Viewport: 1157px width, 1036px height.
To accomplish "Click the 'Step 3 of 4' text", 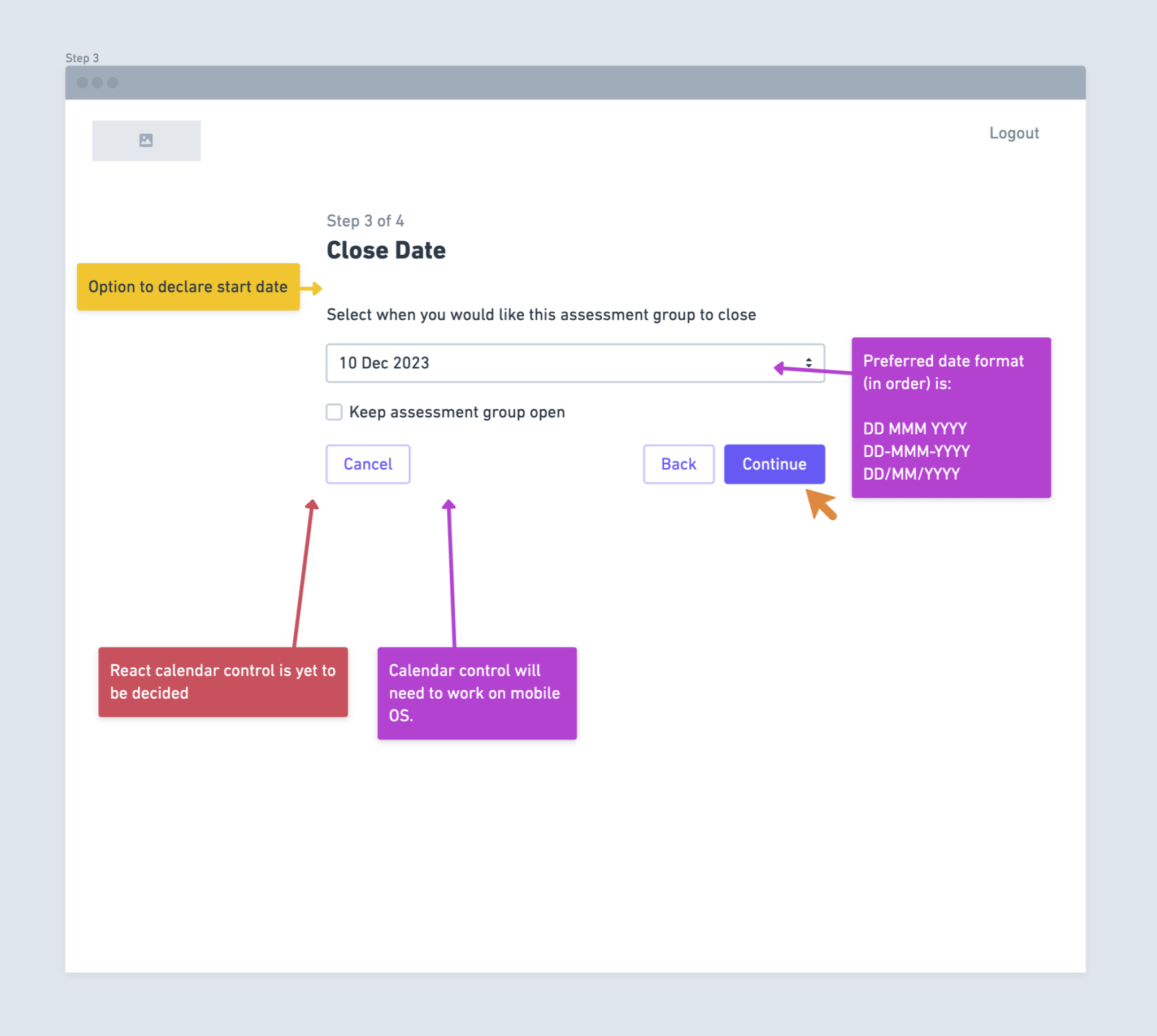I will click(x=366, y=221).
